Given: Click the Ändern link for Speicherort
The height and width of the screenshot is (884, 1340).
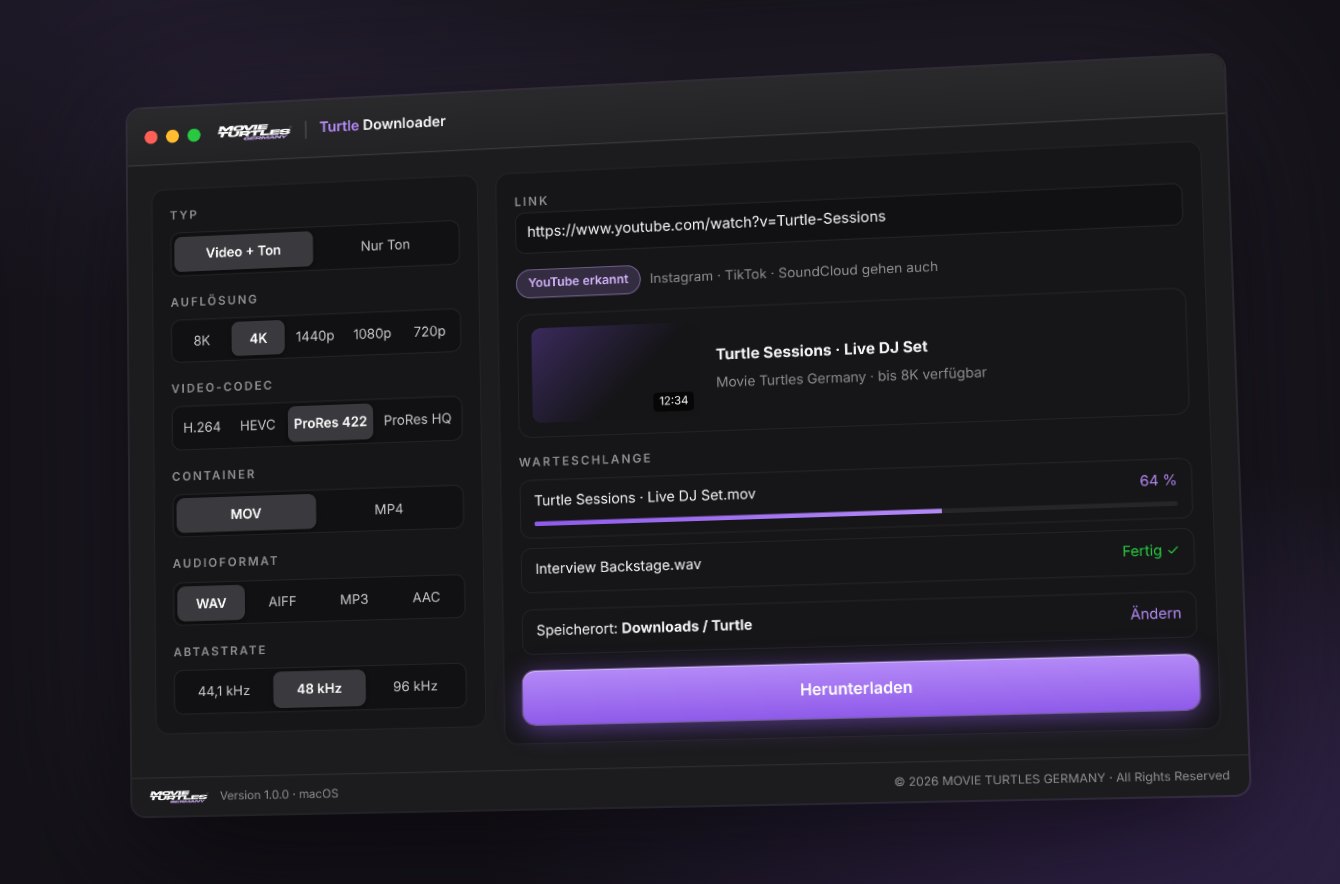Looking at the screenshot, I should (x=1156, y=613).
